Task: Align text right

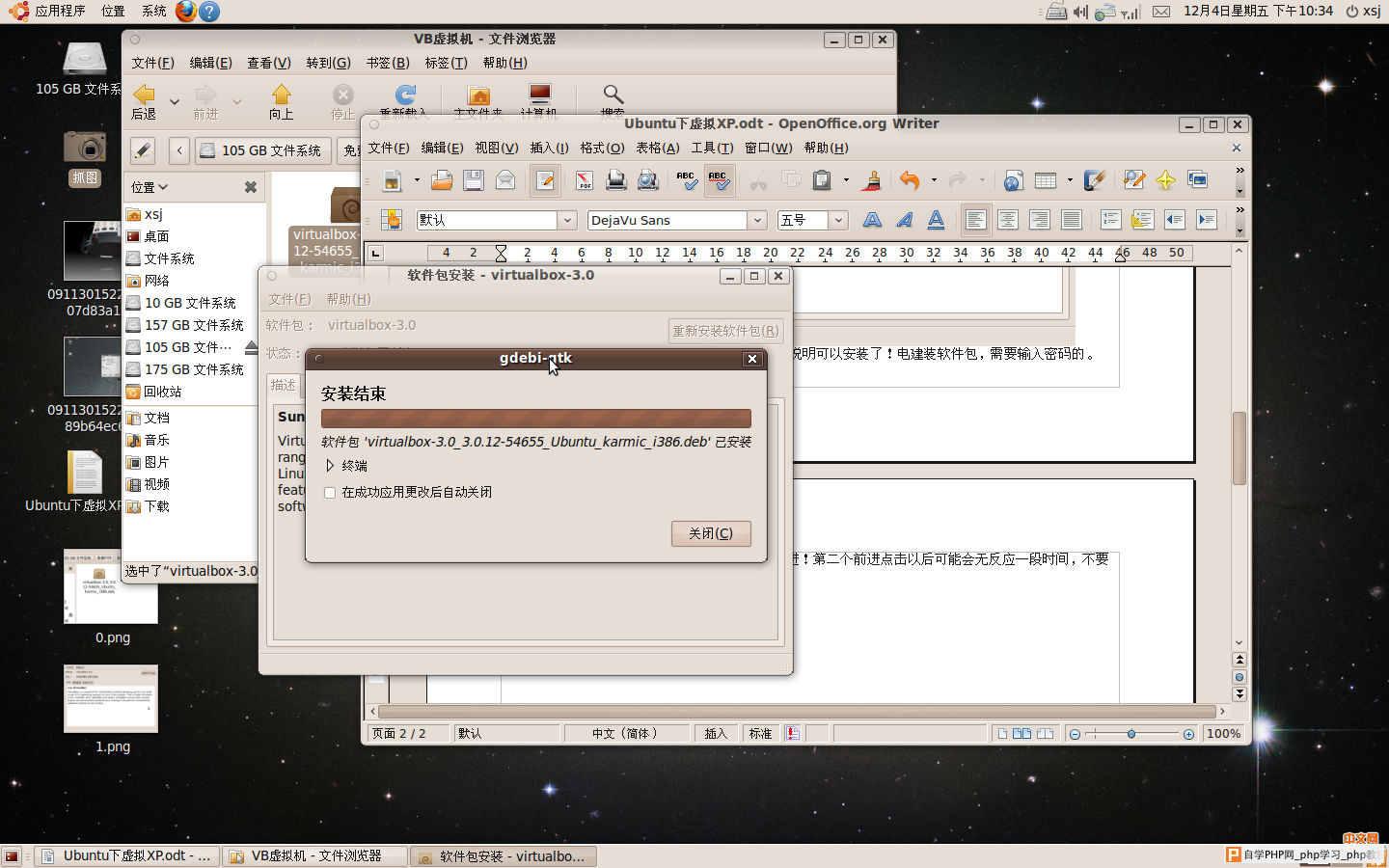Action: [1040, 220]
